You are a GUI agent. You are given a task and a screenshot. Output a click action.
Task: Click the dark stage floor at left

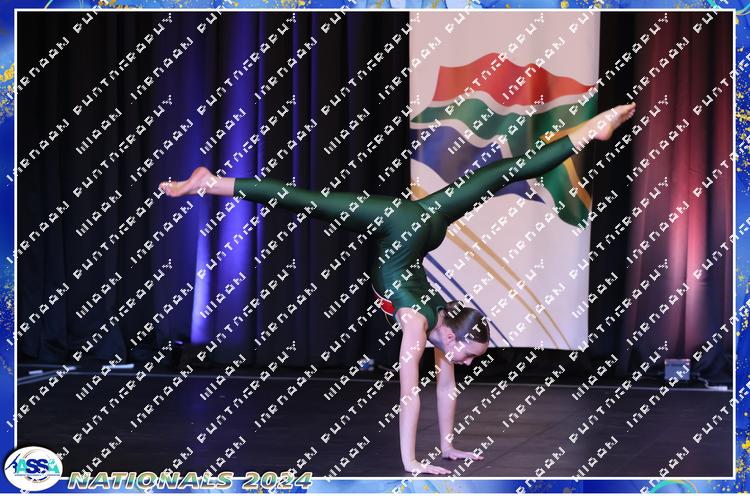point(150,420)
